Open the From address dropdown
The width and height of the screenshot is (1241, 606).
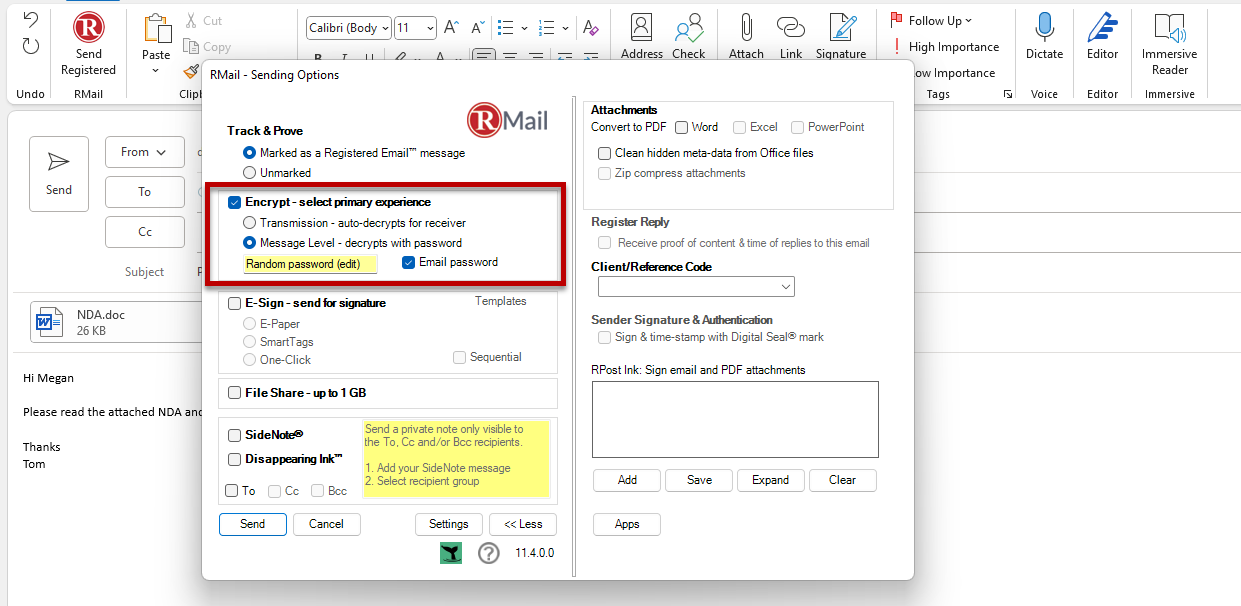pyautogui.click(x=145, y=152)
